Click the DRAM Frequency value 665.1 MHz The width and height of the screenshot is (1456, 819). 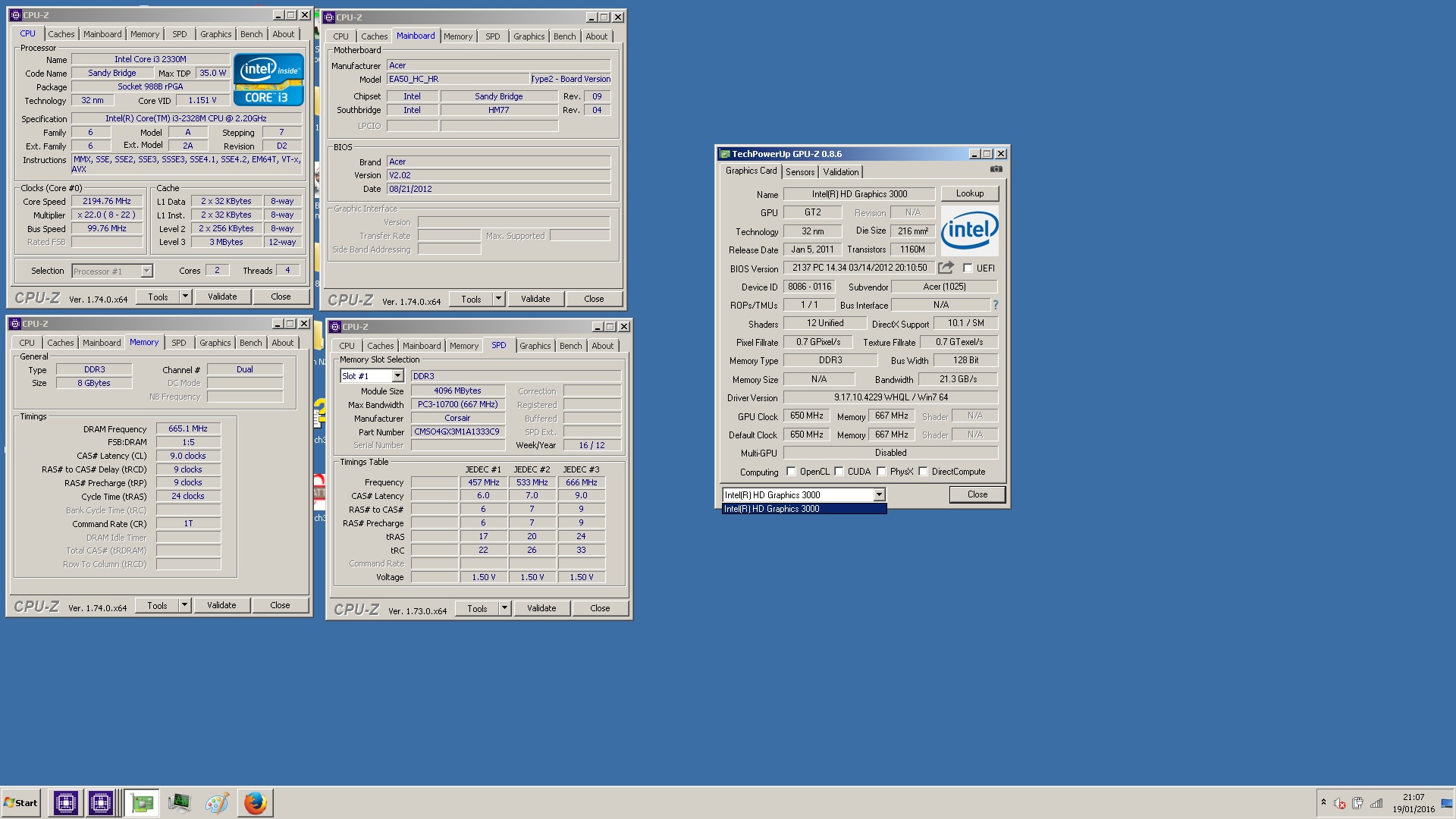pos(188,428)
